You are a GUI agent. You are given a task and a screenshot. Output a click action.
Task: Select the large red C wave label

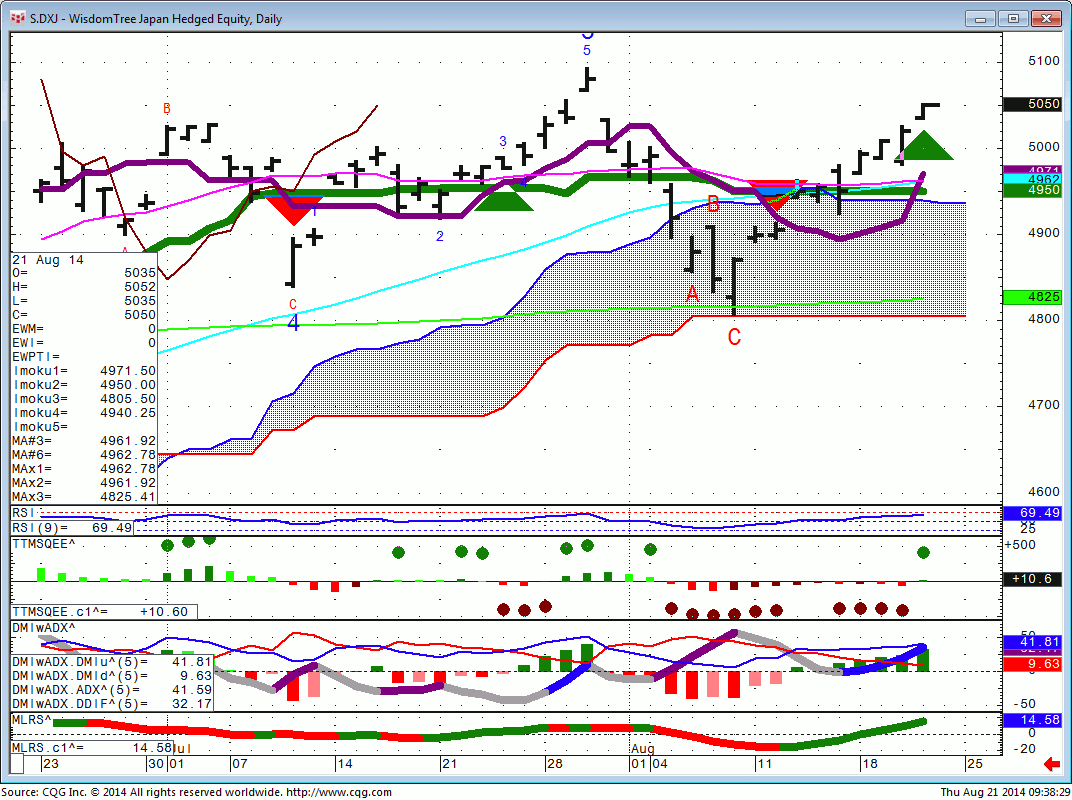(x=734, y=337)
